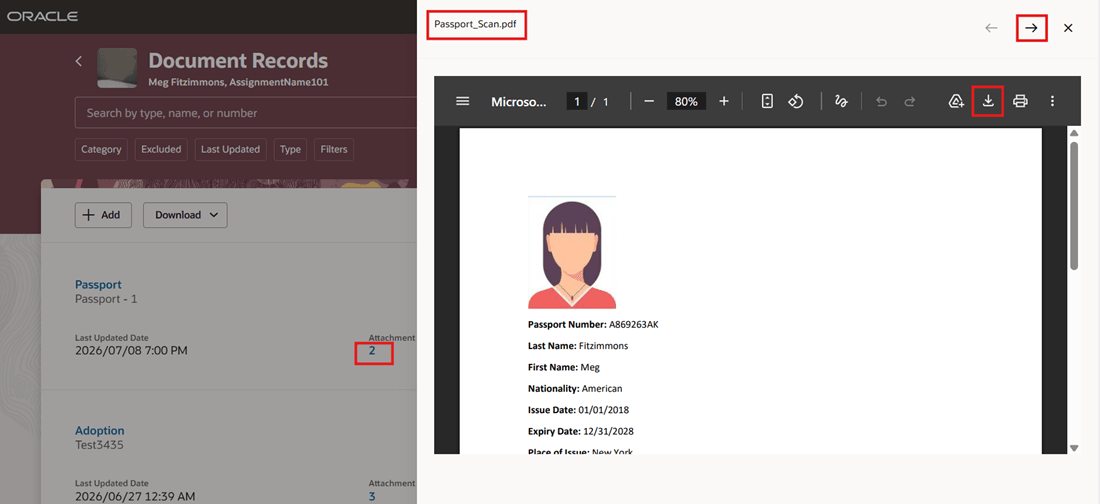Open the PDF viewer more actions menu
The image size is (1100, 504).
(1052, 101)
